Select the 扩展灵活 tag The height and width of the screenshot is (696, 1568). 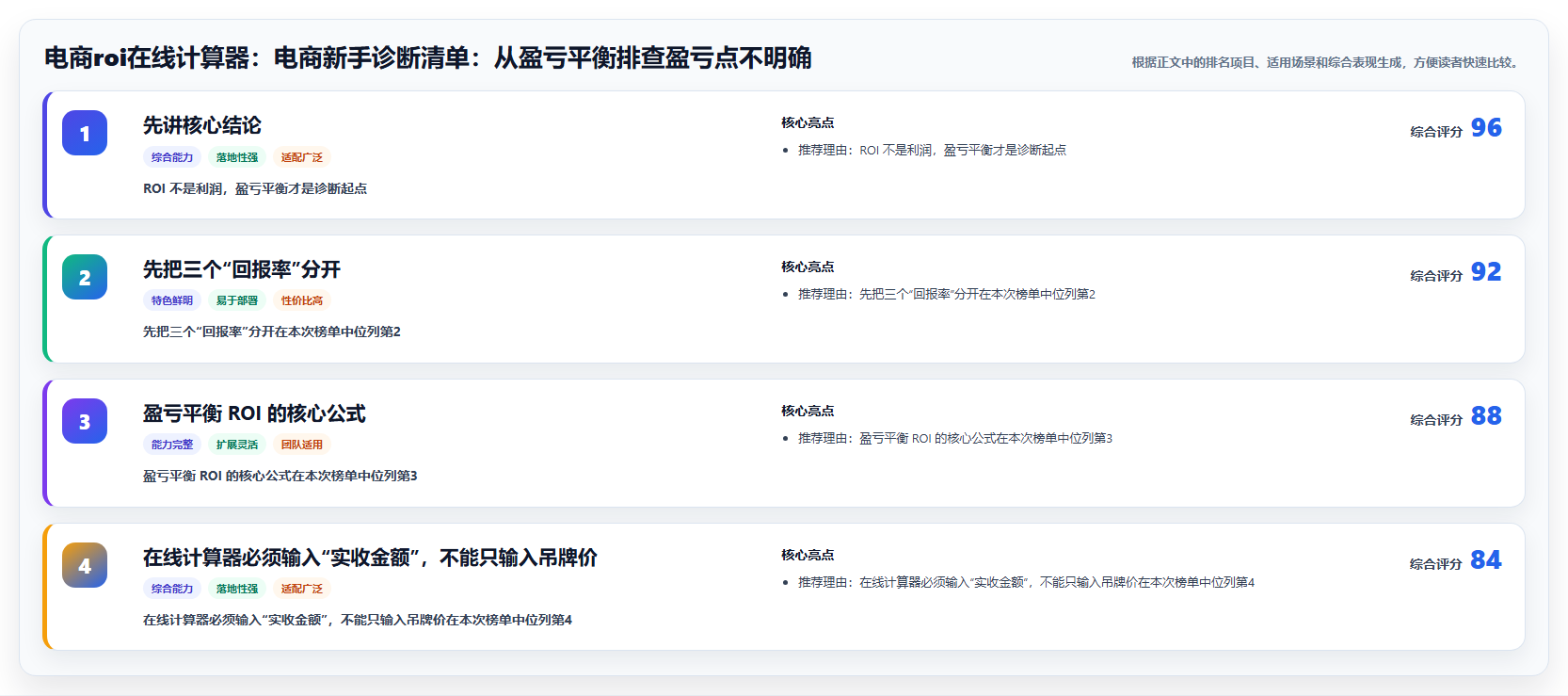click(237, 445)
